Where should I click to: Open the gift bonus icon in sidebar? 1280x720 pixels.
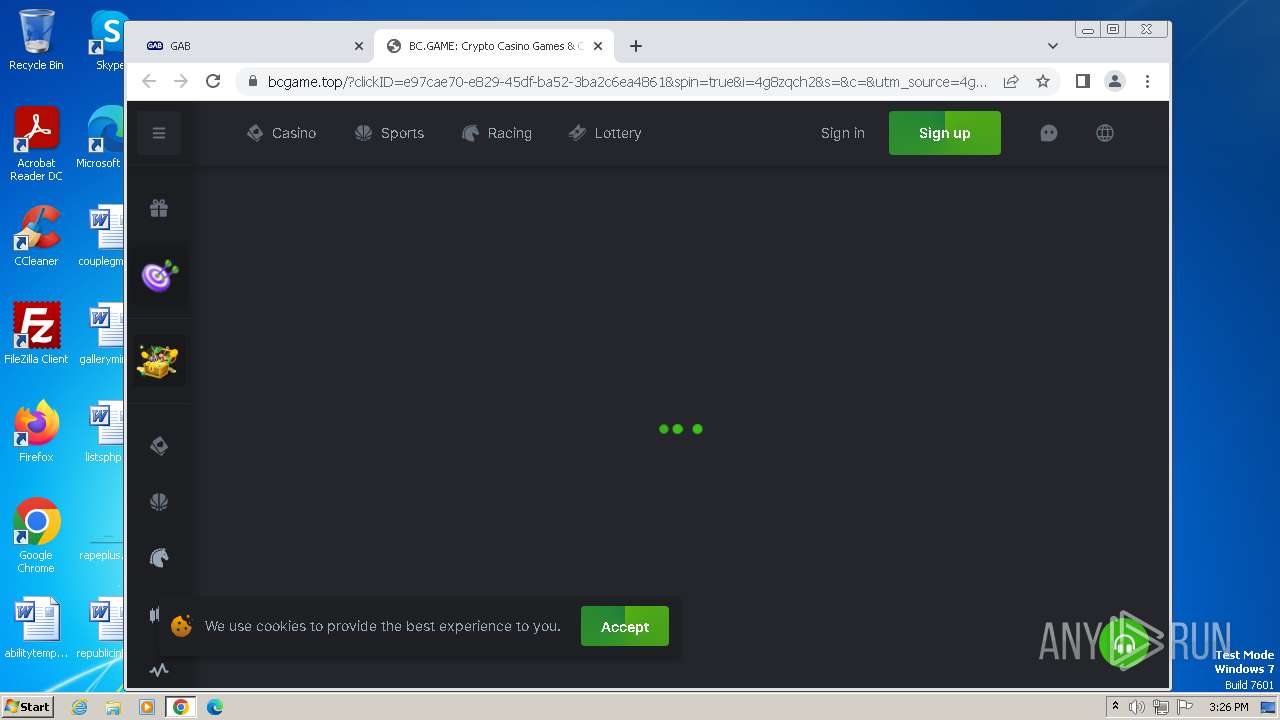159,208
